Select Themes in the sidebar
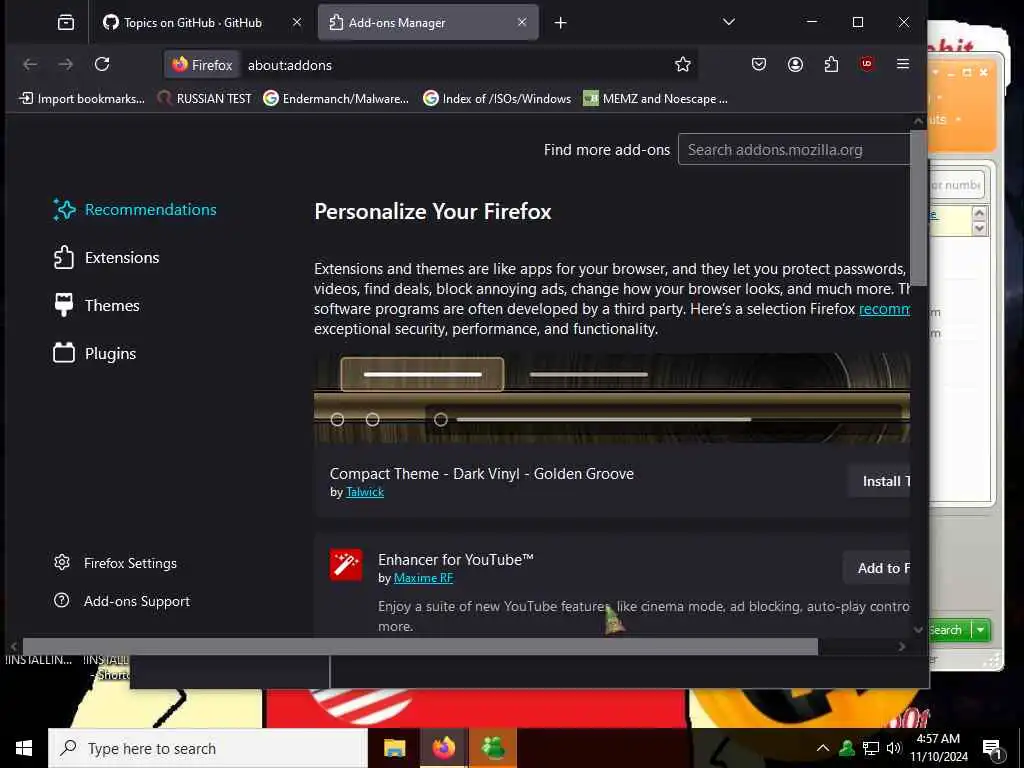Screen dimensions: 1024x768 96,306
